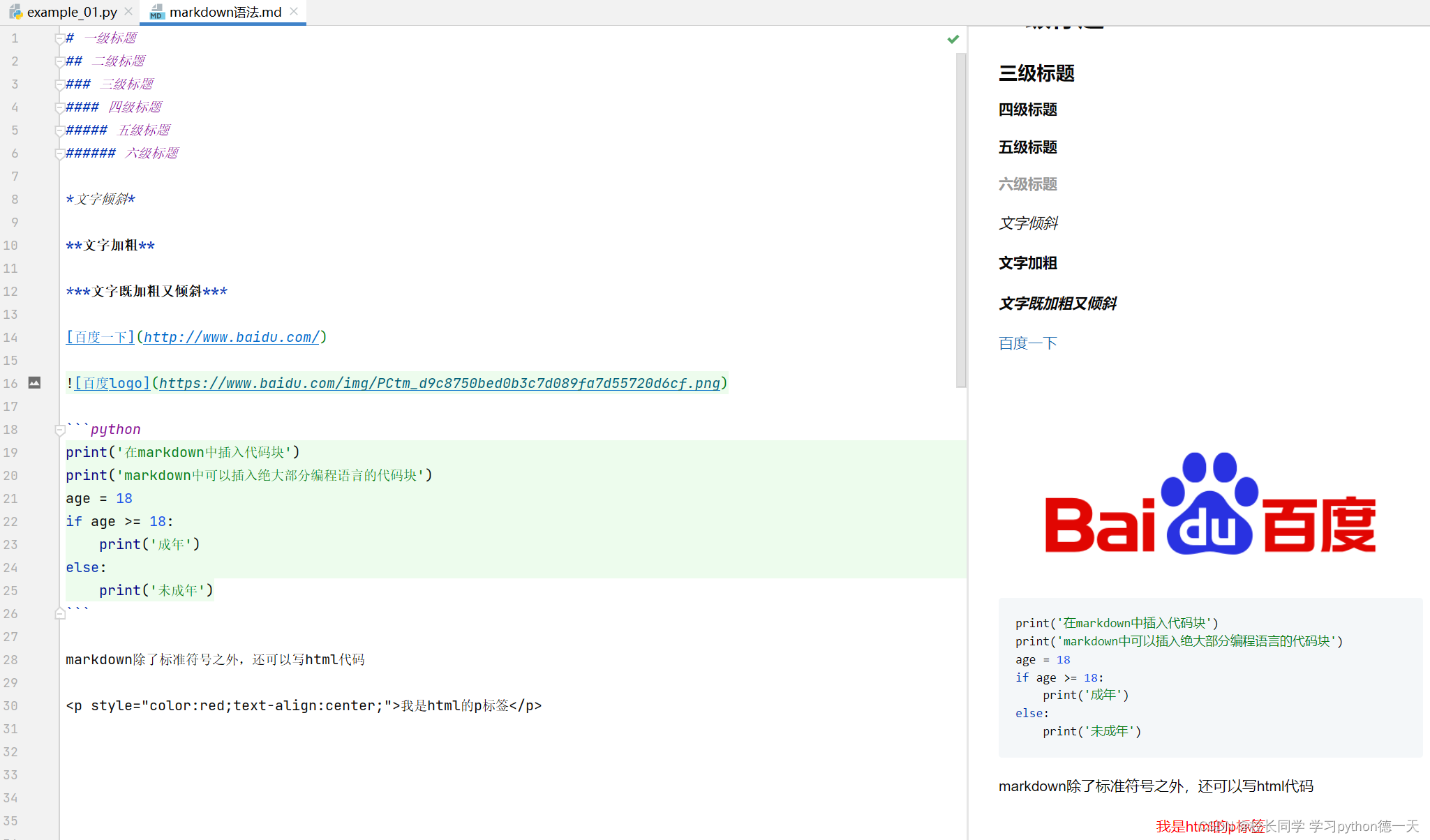Screen dimensions: 1430x840
Task: Collapse the fold marker on line 5 heading
Action: [x=60, y=131]
